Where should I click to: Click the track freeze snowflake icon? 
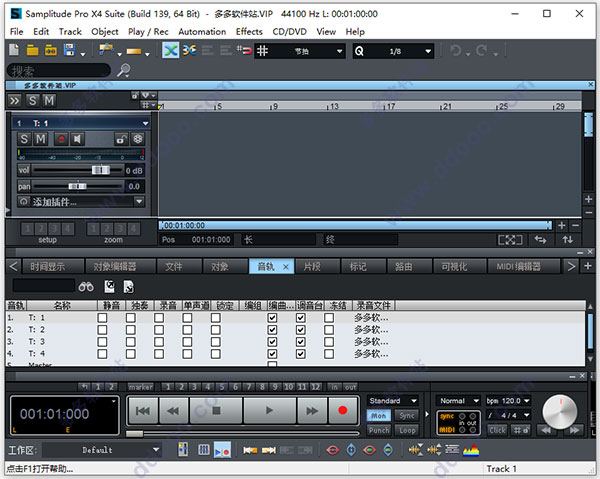(138, 139)
